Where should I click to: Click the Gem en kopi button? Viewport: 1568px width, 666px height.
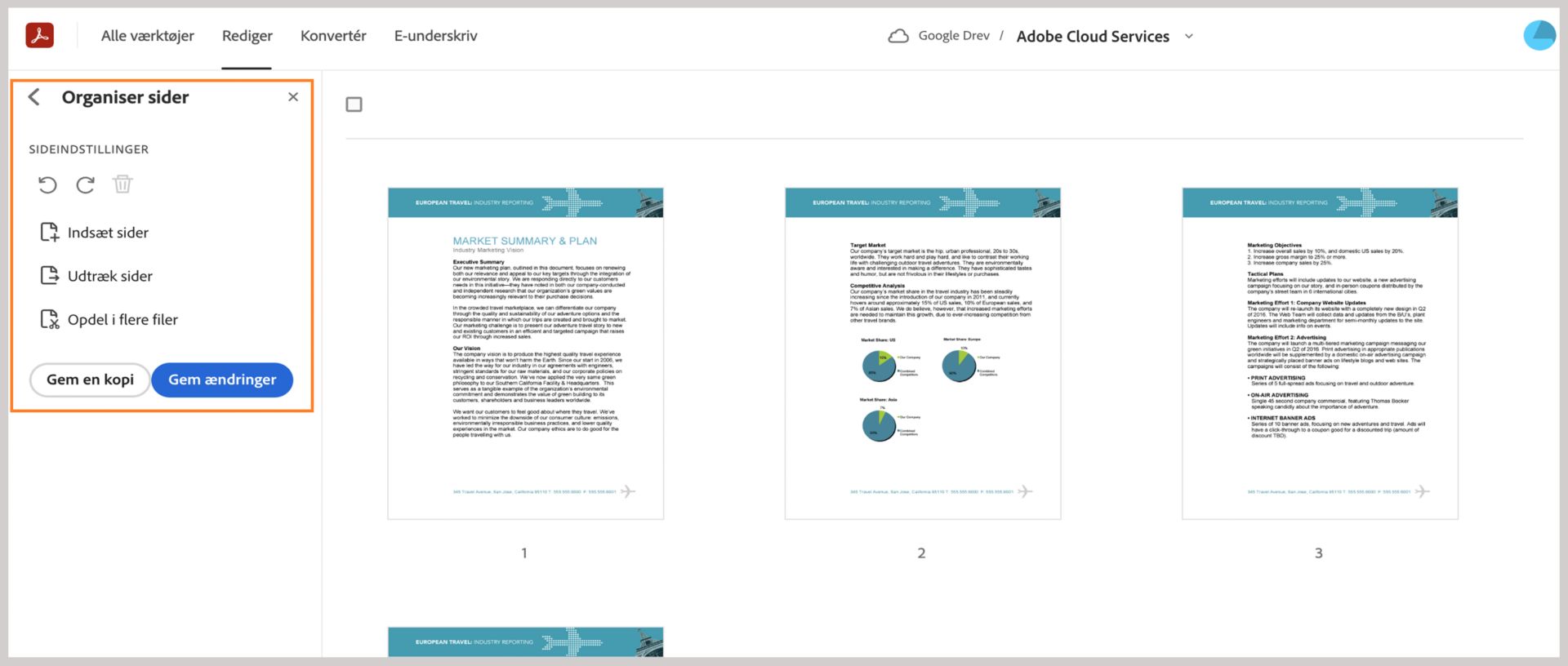(90, 380)
